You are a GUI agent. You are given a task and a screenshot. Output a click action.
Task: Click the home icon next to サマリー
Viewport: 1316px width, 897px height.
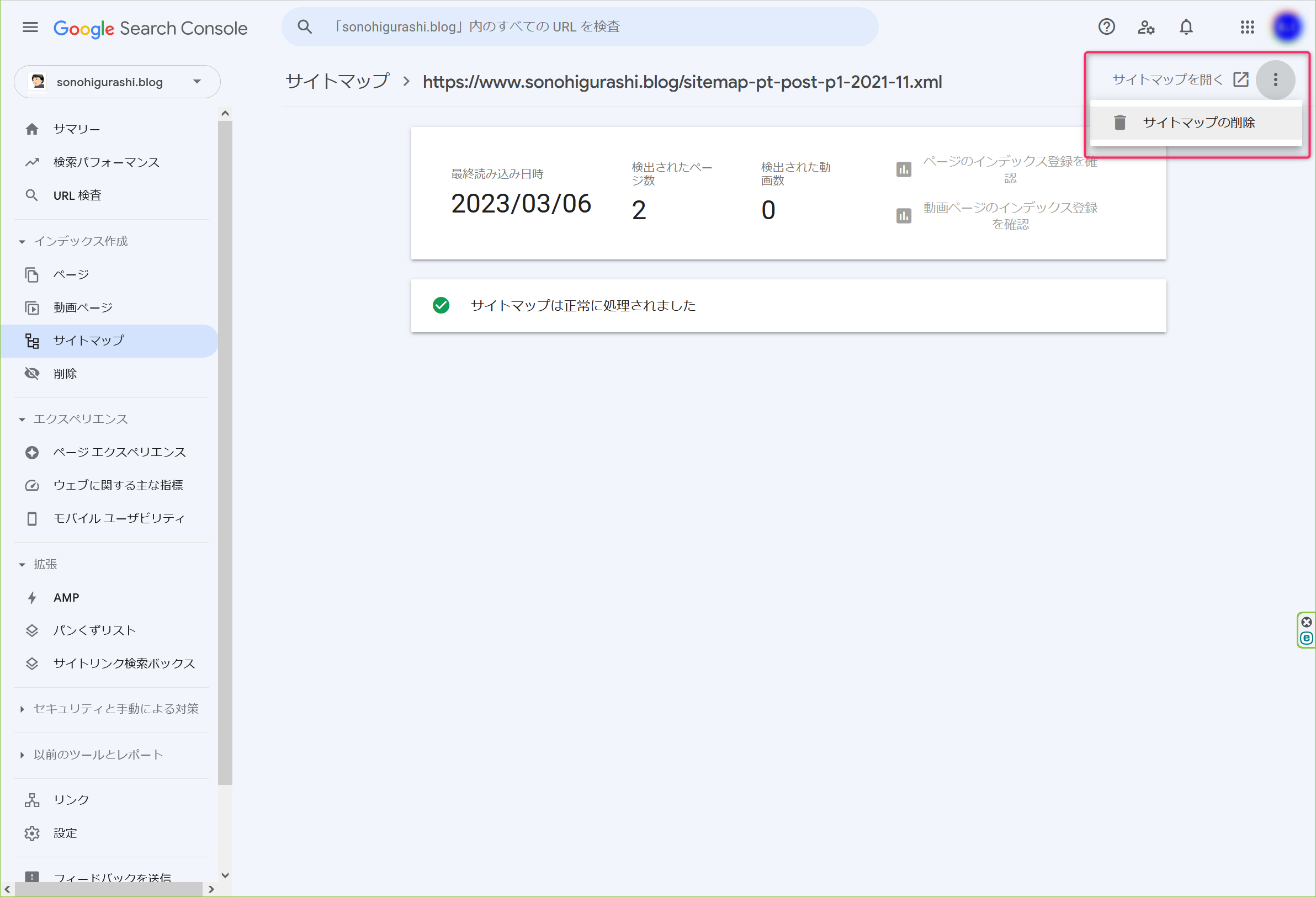pos(31,129)
